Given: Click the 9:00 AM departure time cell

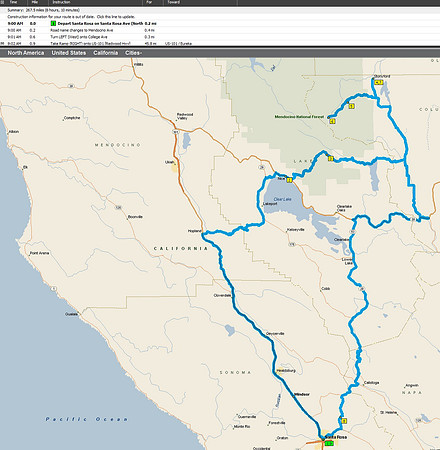Looking at the screenshot, I should coord(15,24).
